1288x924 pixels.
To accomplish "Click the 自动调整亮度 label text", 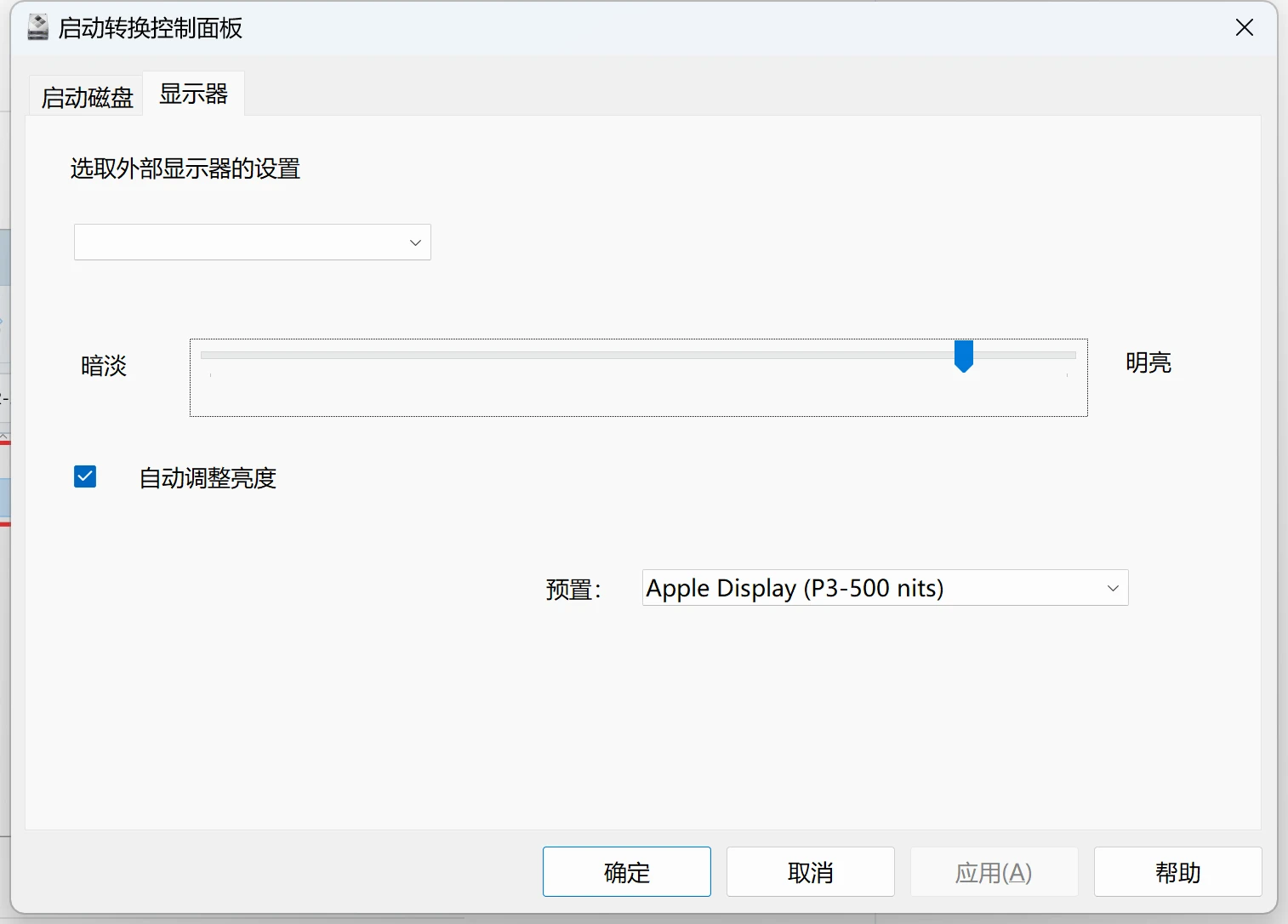I will tap(208, 478).
